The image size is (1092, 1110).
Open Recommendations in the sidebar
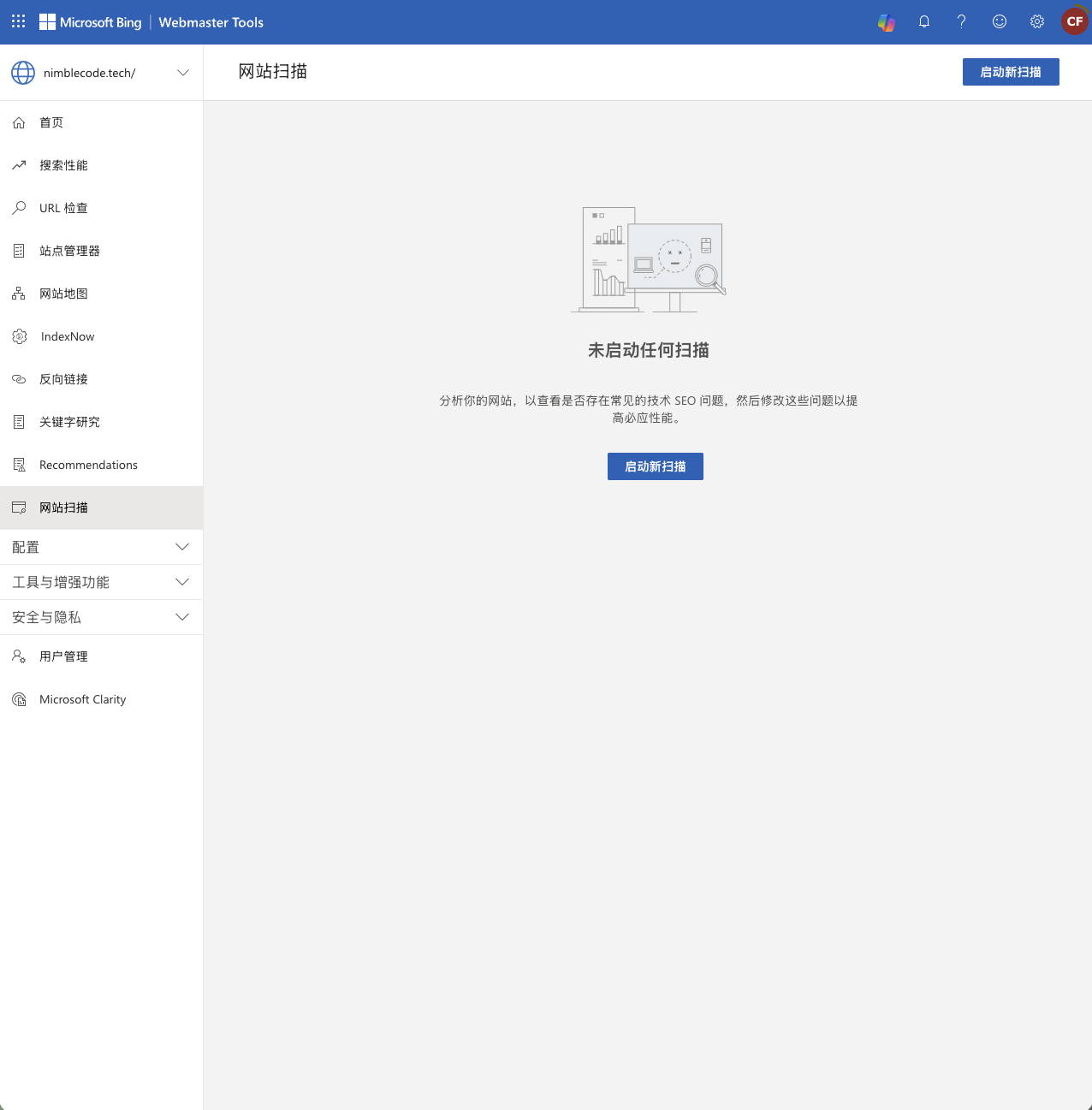coord(88,465)
